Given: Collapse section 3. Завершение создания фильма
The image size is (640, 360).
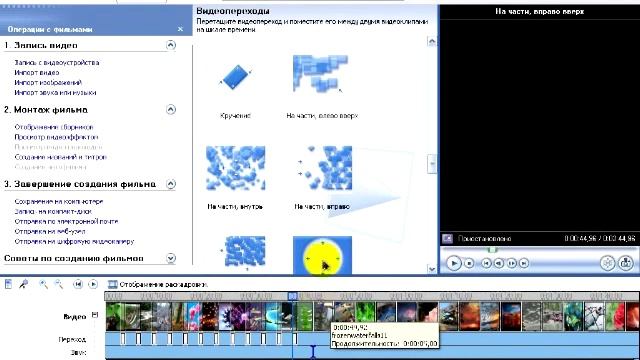Looking at the screenshot, I should (171, 184).
